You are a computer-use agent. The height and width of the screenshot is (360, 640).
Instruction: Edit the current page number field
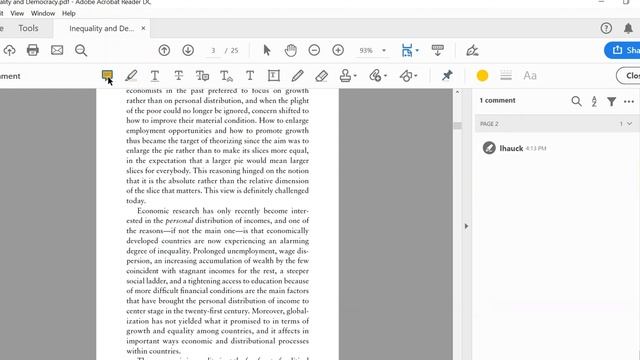coord(213,51)
